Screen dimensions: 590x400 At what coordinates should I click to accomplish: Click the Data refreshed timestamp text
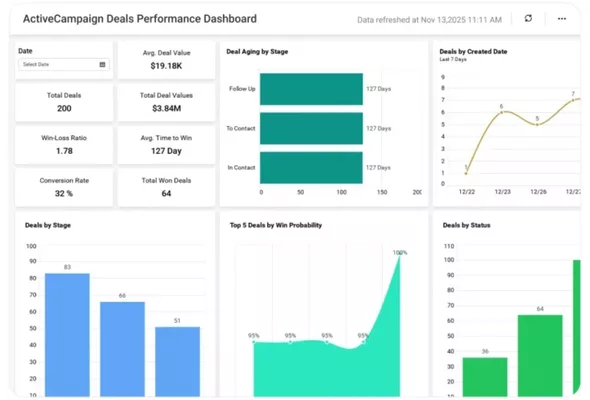click(x=429, y=20)
